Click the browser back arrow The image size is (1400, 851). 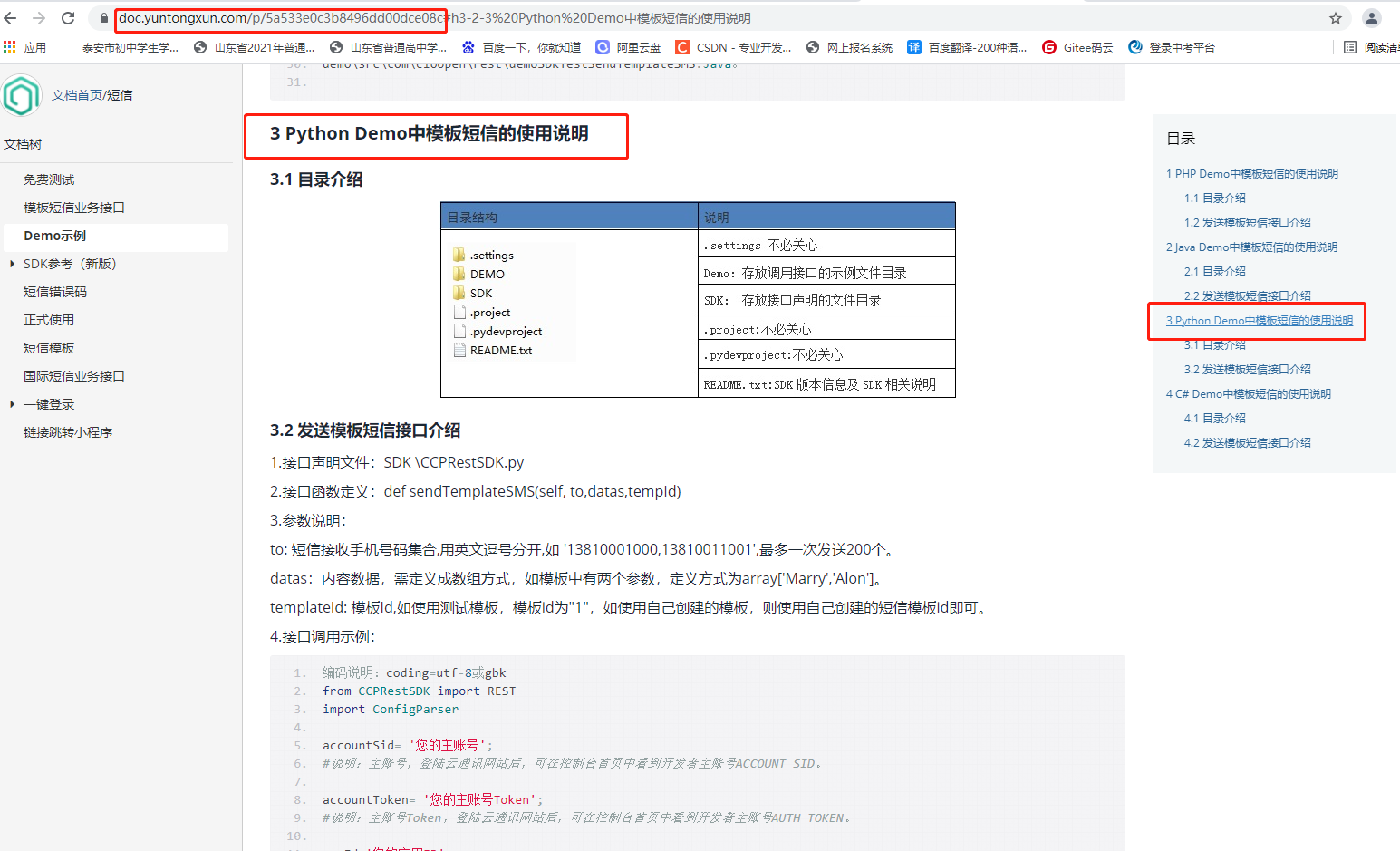coord(10,15)
